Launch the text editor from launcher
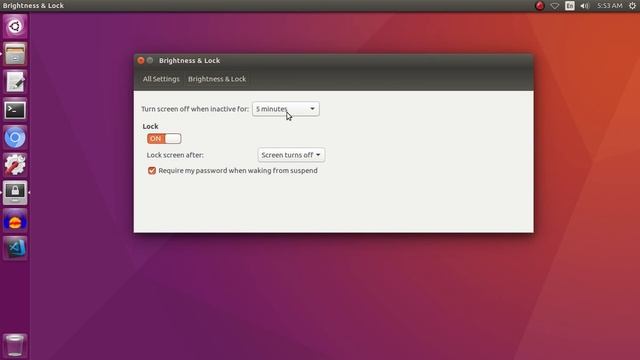640x360 pixels. pyautogui.click(x=15, y=82)
